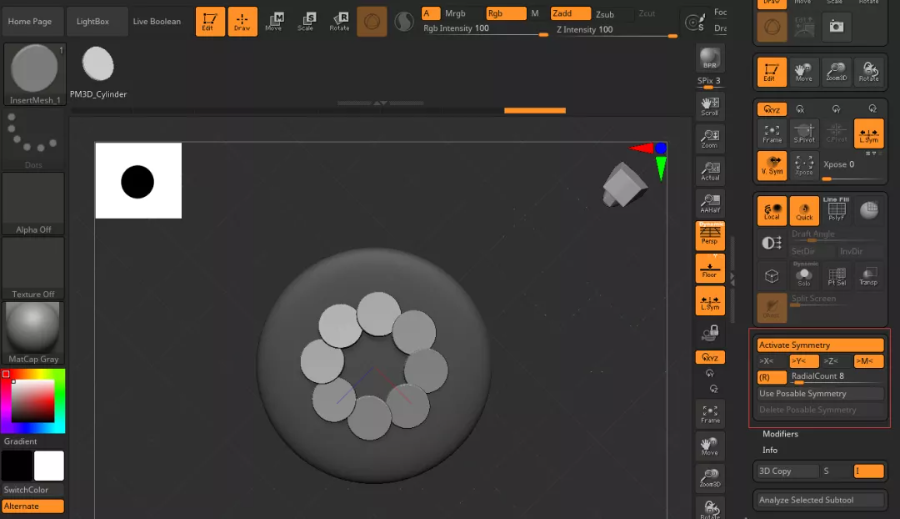Viewport: 900px width, 519px height.
Task: Toggle Persp perspective view
Action: 710,235
